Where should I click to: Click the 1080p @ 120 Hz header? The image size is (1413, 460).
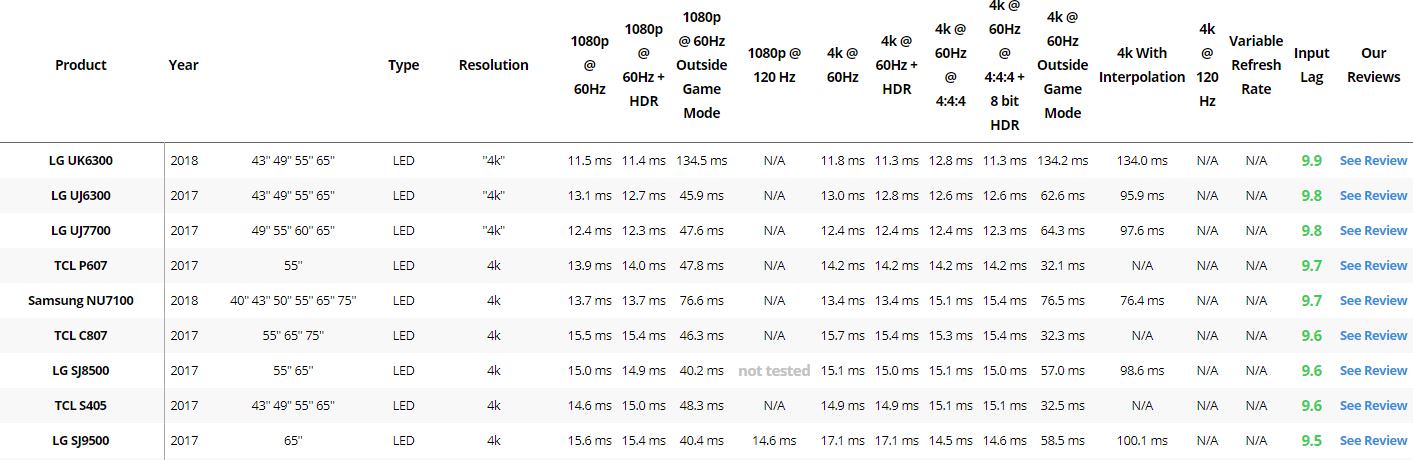pyautogui.click(x=774, y=65)
